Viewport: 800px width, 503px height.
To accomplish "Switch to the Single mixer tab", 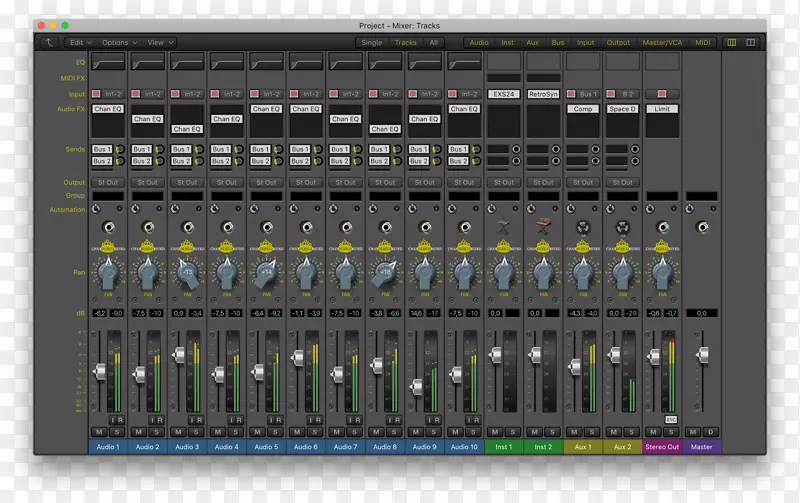I will pyautogui.click(x=371, y=43).
